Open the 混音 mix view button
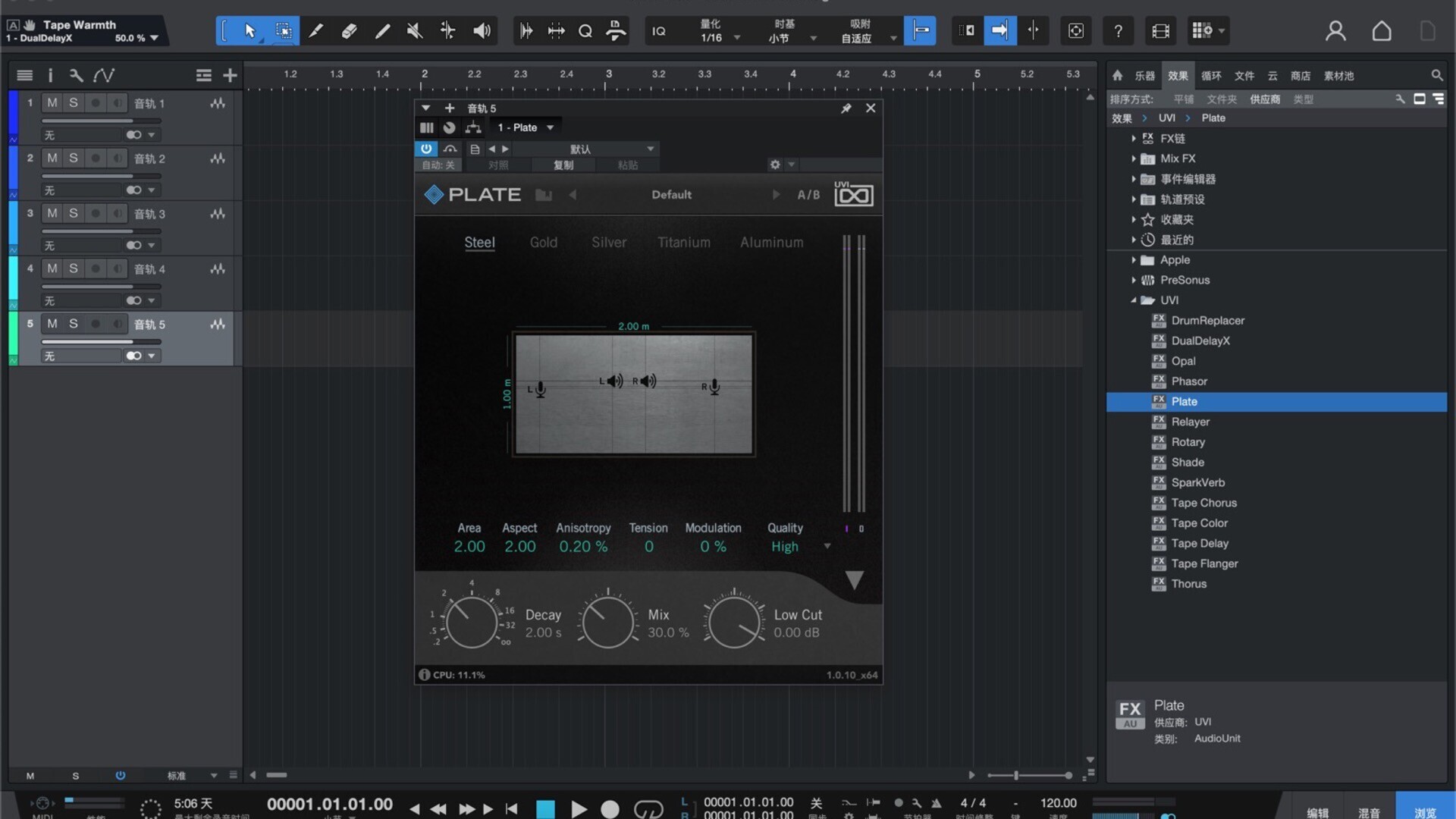 1369,812
